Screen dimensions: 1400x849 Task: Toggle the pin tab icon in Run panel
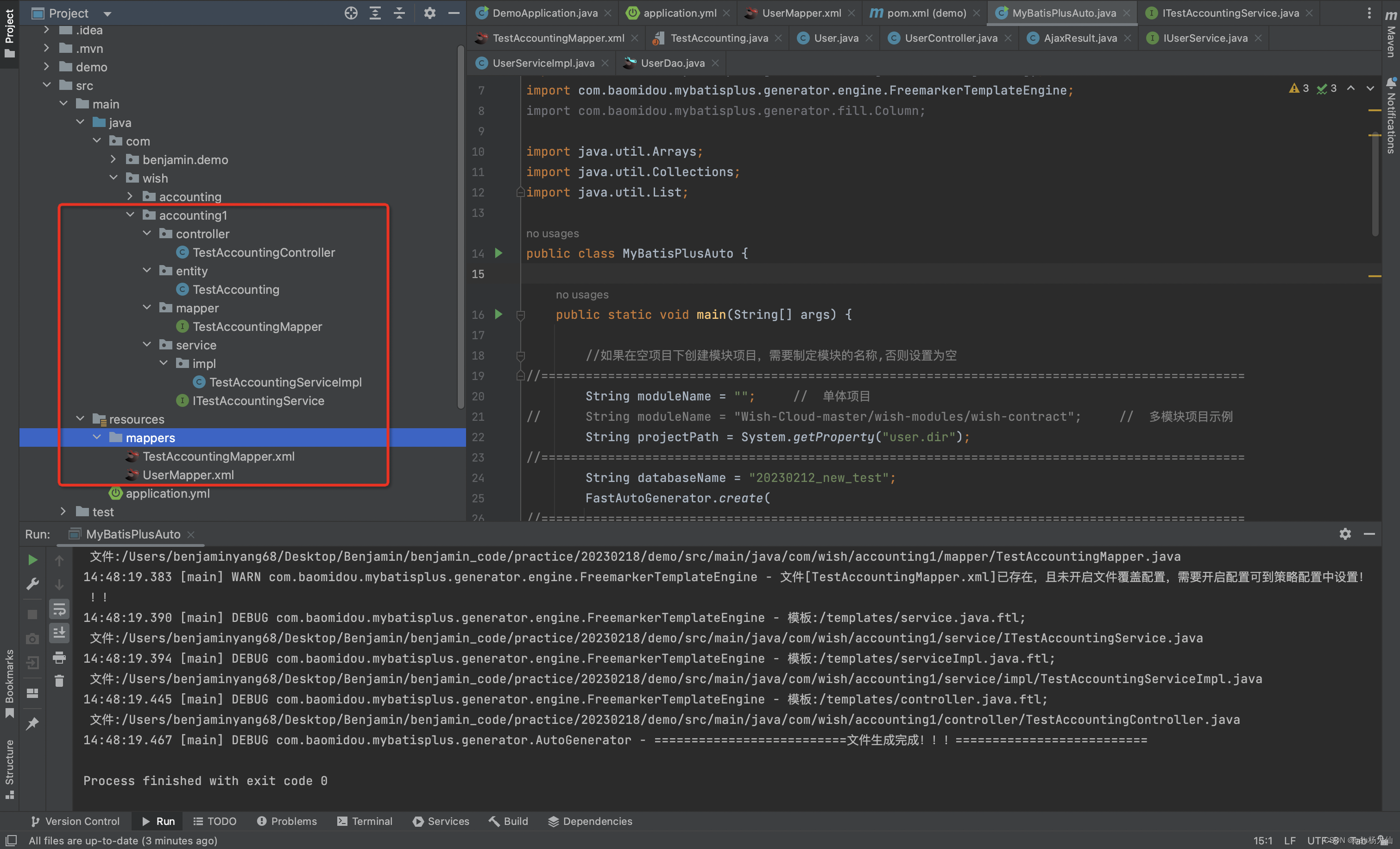tap(32, 723)
